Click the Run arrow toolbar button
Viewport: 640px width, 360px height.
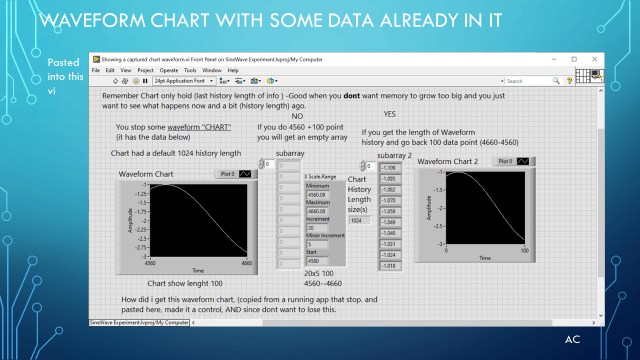pyautogui.click(x=115, y=81)
